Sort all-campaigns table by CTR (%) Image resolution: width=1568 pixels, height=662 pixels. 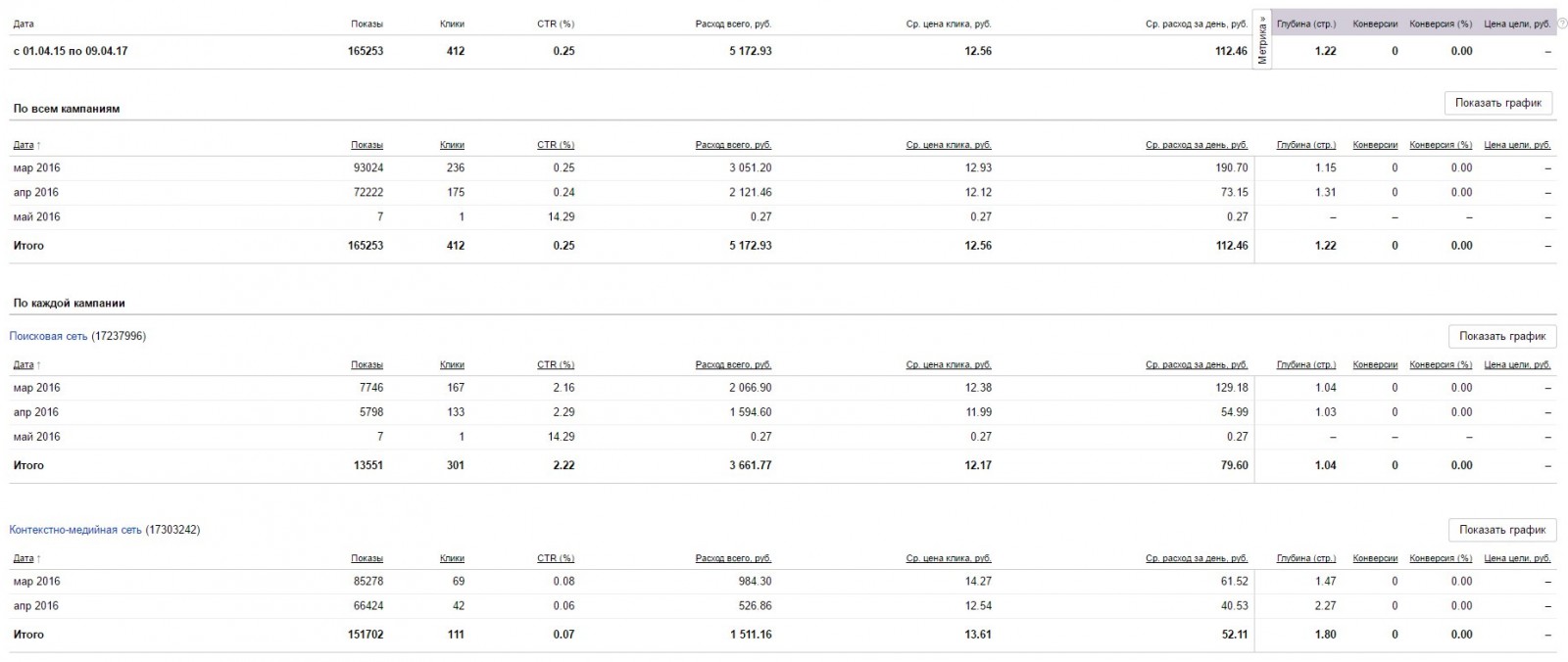(556, 145)
